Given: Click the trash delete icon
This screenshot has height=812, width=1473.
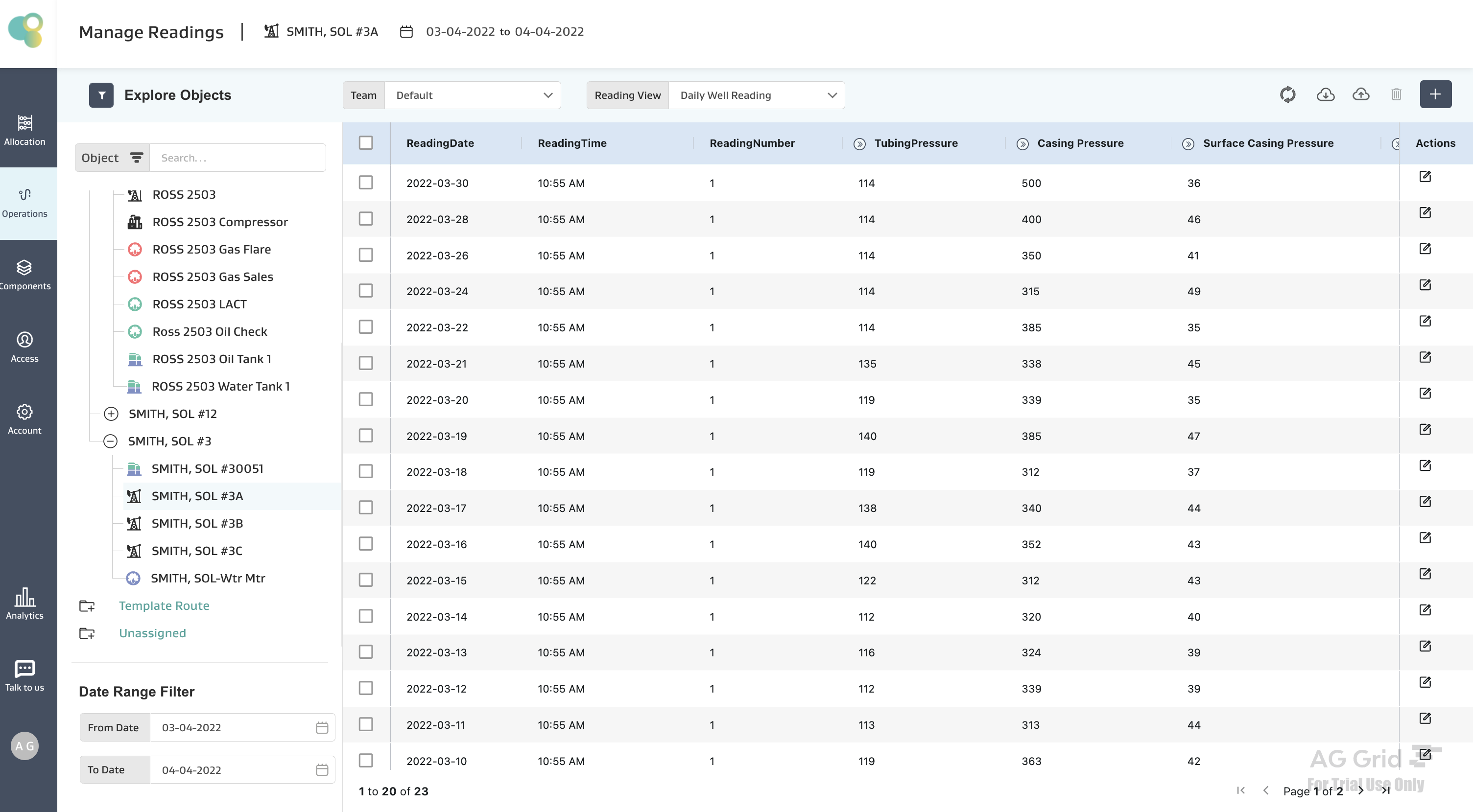Looking at the screenshot, I should pos(1396,95).
